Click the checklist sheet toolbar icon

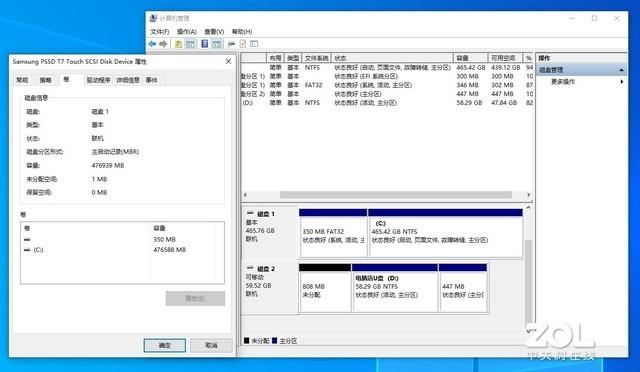click(x=243, y=44)
